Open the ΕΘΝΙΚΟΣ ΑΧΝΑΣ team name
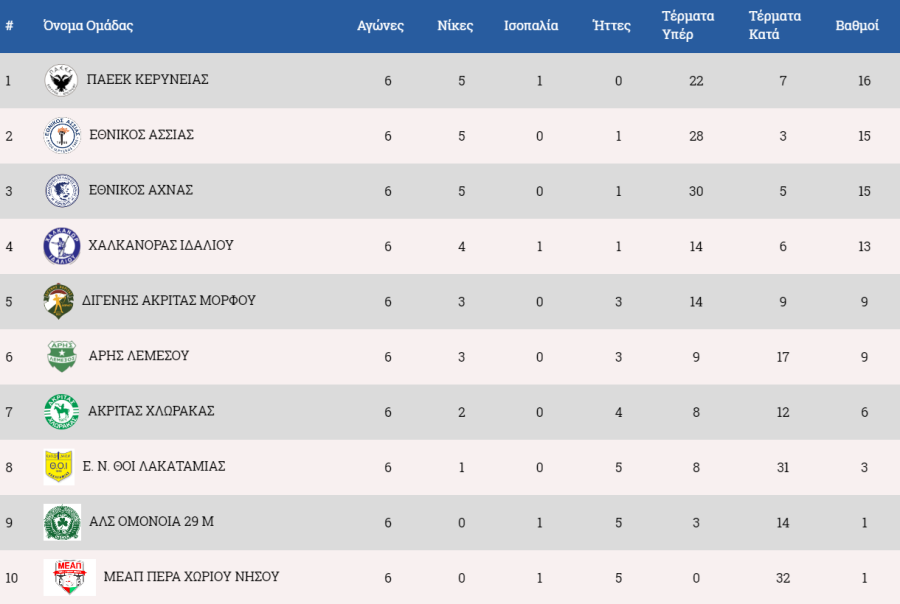900x604 pixels. click(141, 190)
